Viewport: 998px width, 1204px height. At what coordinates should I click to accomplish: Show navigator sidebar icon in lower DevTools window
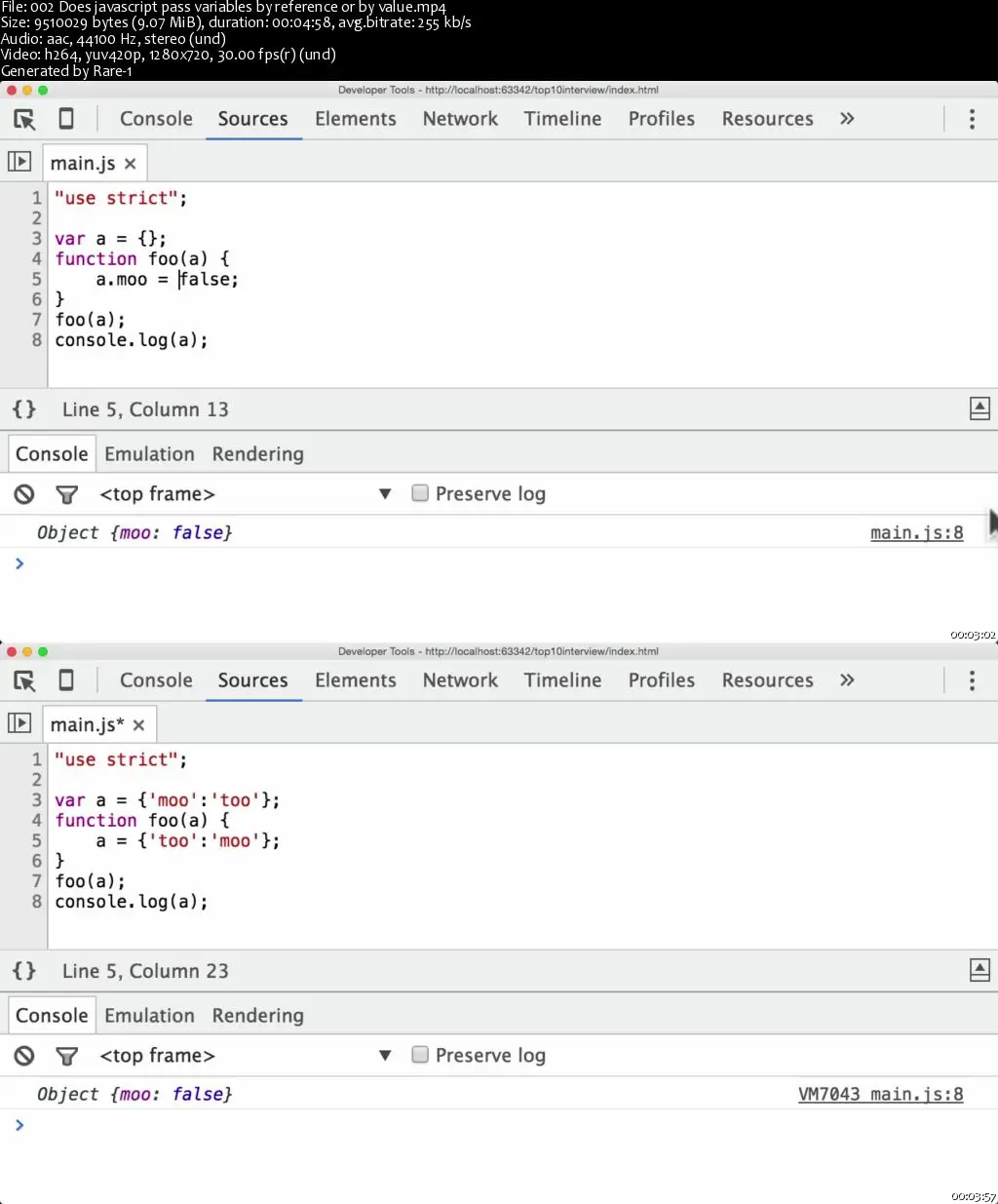tap(19, 723)
